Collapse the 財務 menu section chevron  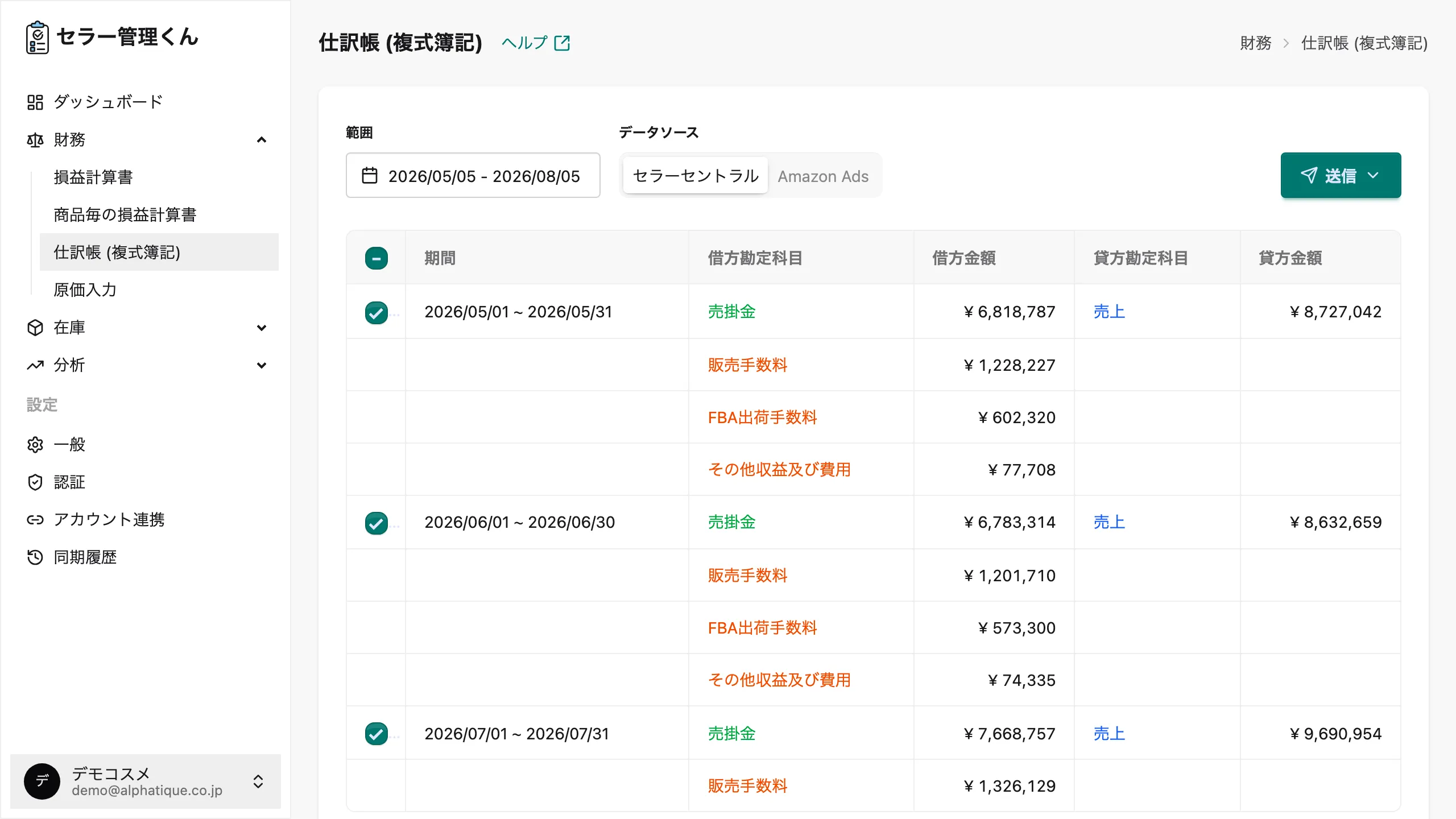click(x=262, y=140)
